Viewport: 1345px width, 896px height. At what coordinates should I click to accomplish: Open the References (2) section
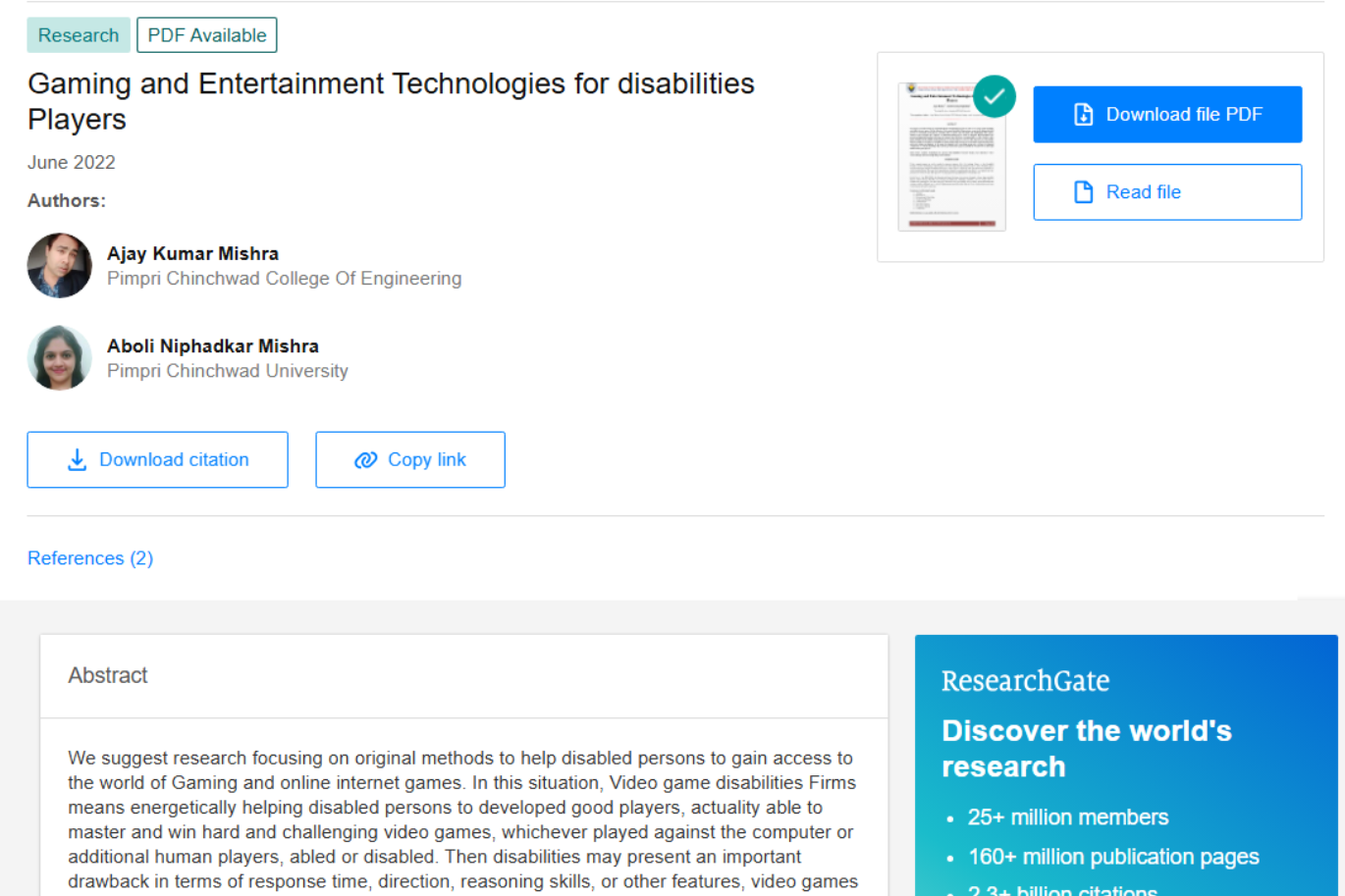tap(89, 557)
